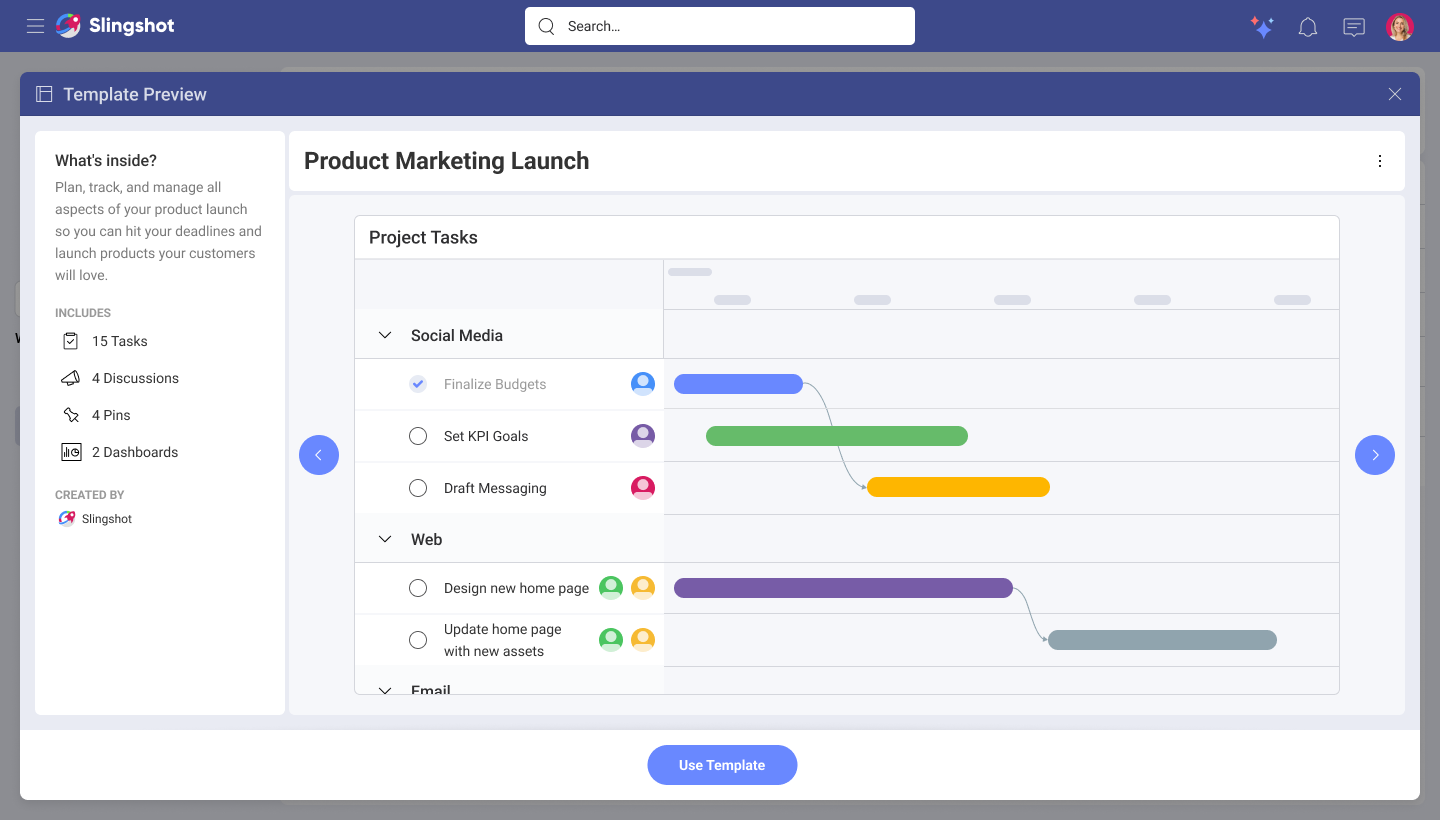The height and width of the screenshot is (820, 1440).
Task: Click the Pins pushpin icon
Action: point(70,415)
